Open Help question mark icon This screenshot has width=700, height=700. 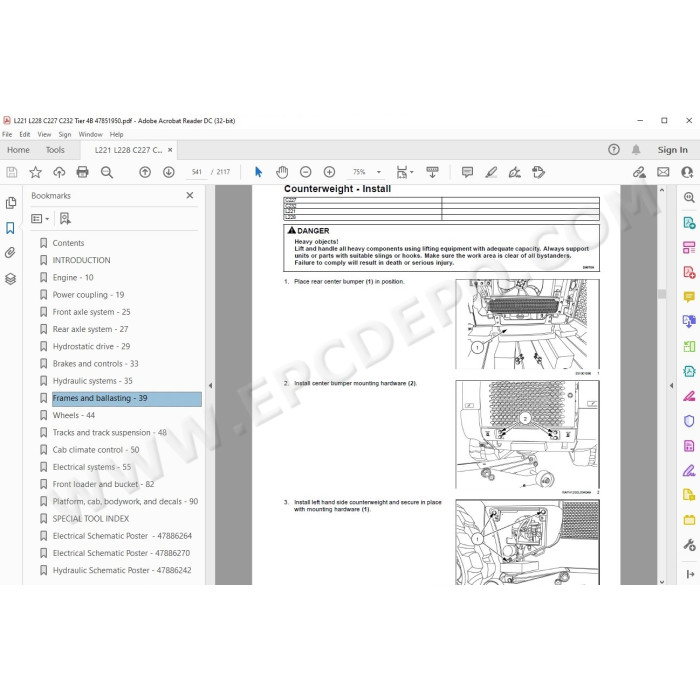point(614,150)
